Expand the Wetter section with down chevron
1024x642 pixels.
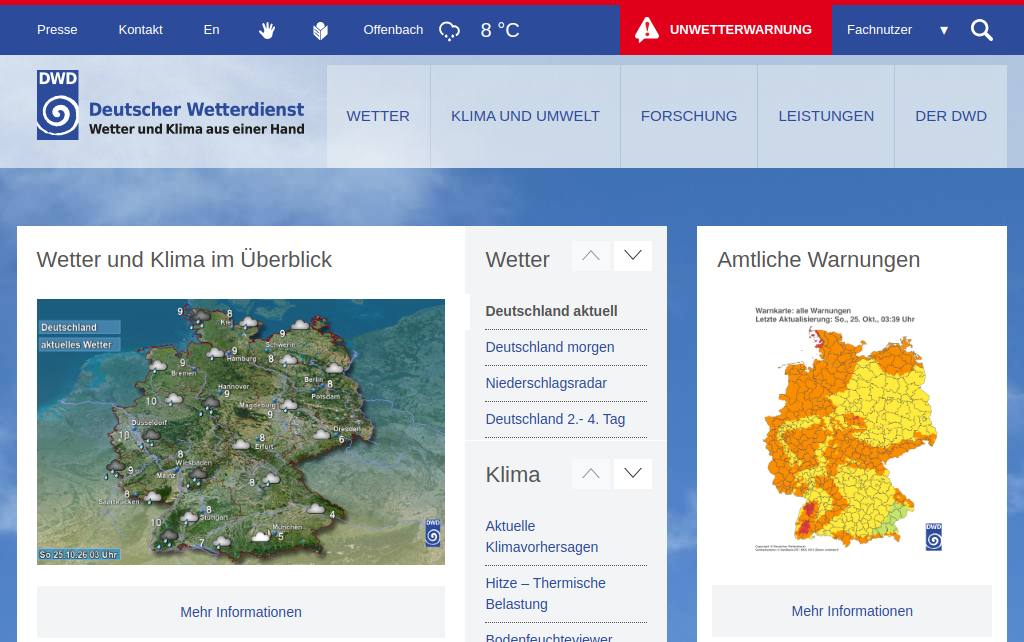click(x=633, y=255)
